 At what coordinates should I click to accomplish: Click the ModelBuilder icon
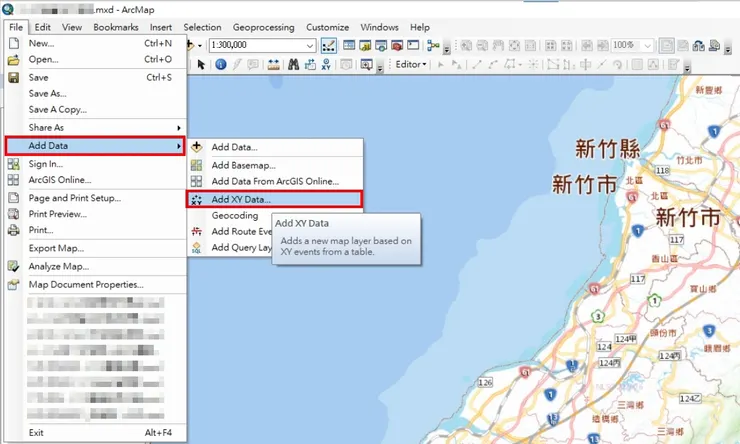click(x=433, y=46)
